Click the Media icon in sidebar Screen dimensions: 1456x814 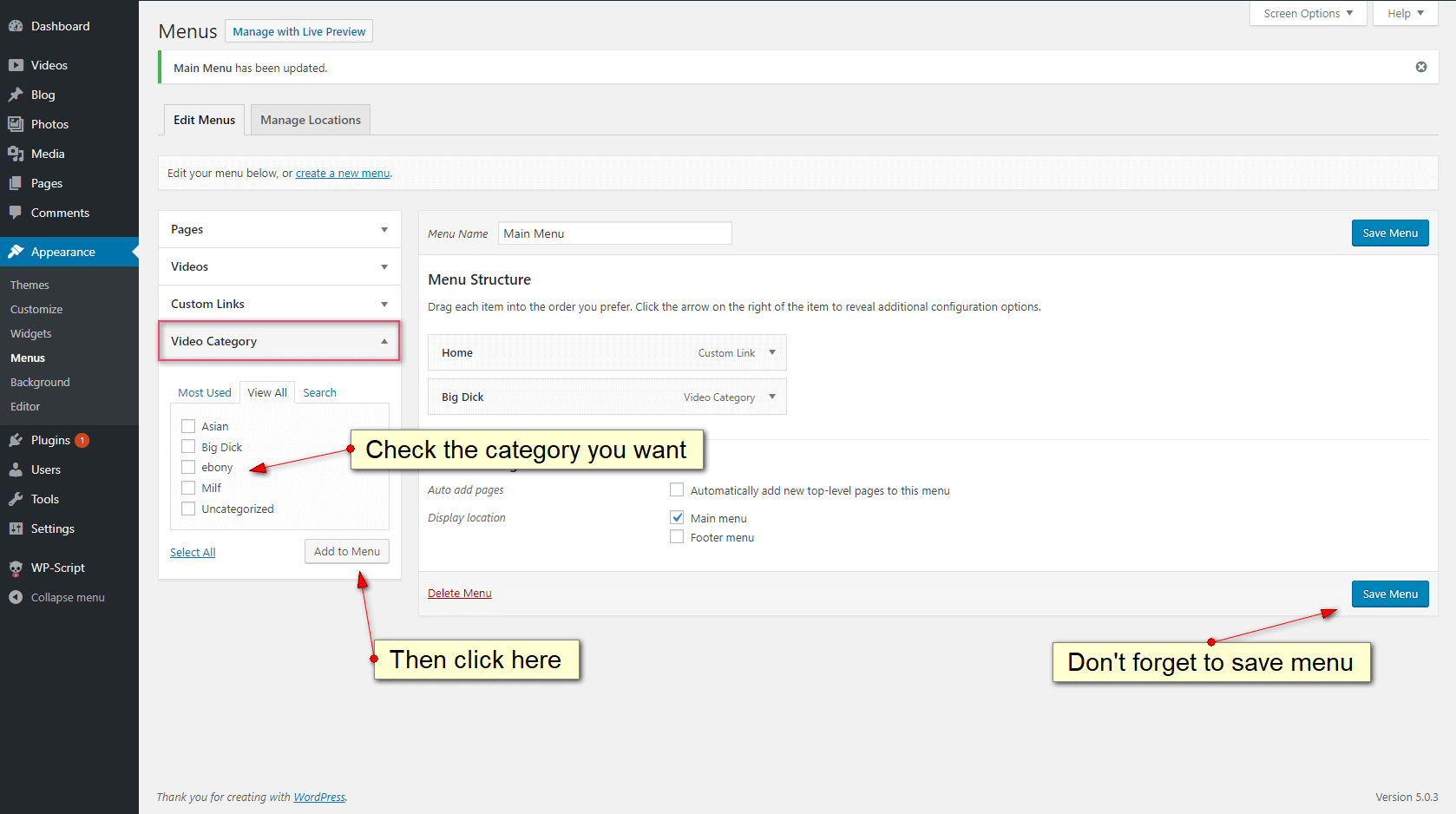pos(16,154)
